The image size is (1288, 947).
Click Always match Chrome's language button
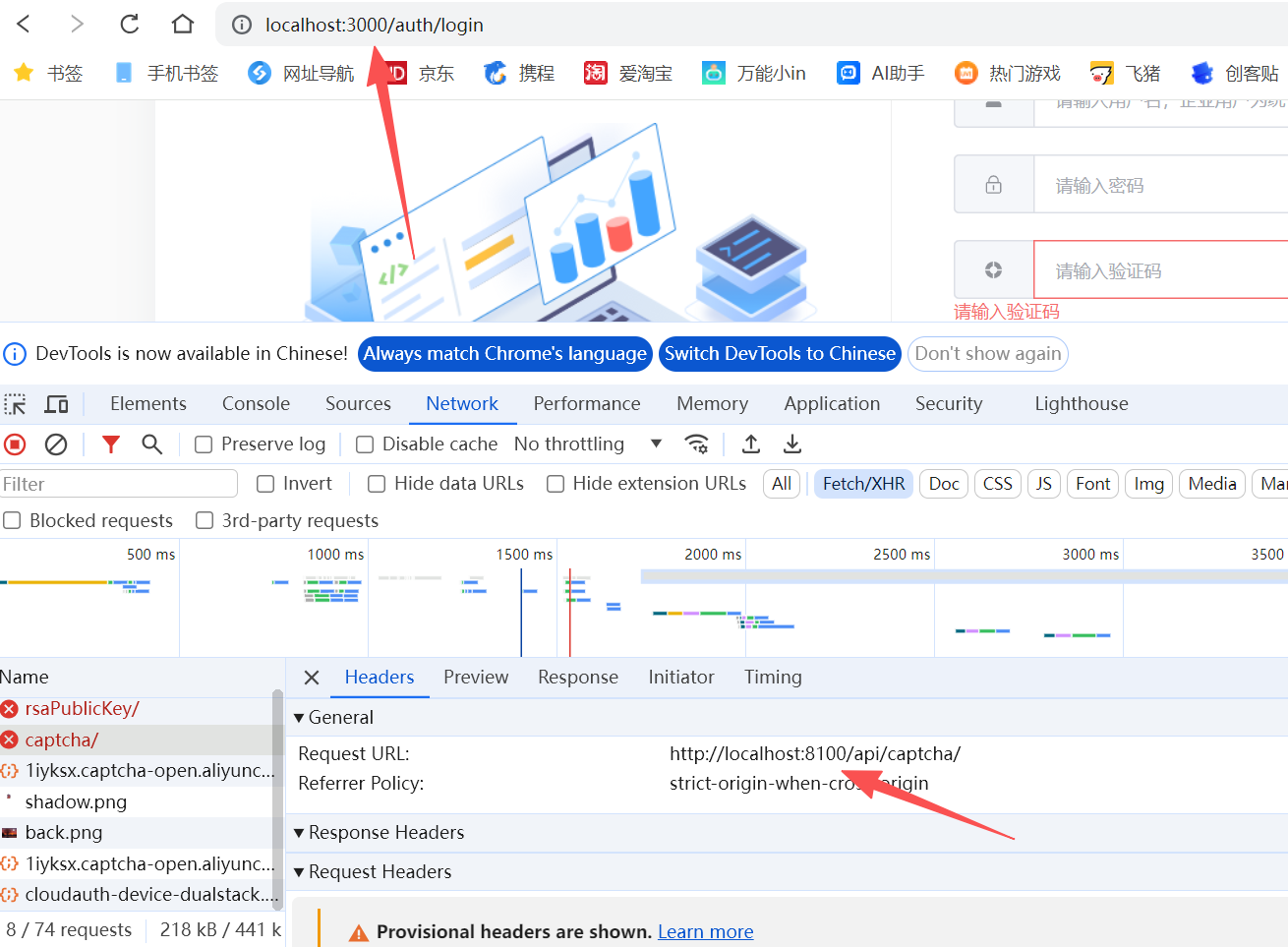click(x=505, y=354)
